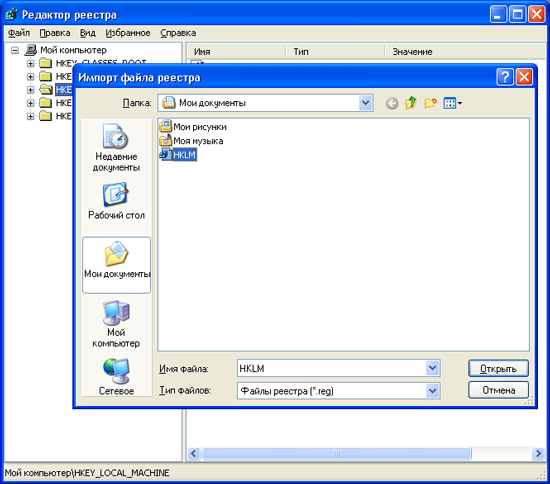Open the Файл menu
The height and width of the screenshot is (484, 550).
(19, 33)
